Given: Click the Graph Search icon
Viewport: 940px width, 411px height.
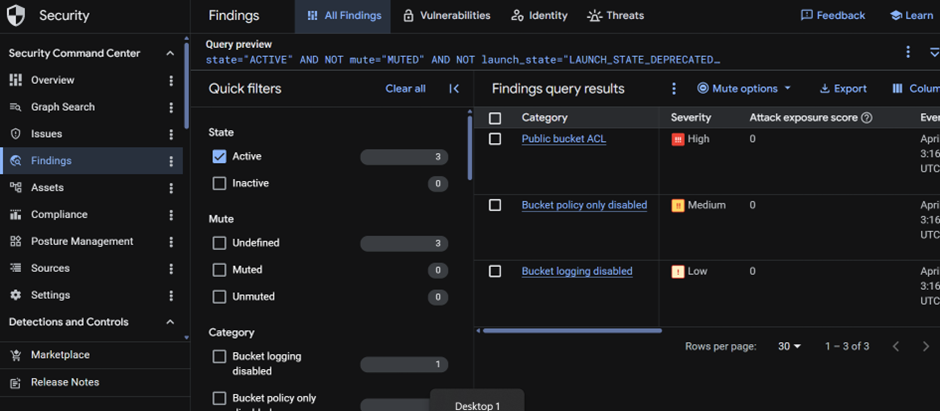Looking at the screenshot, I should pyautogui.click(x=16, y=107).
